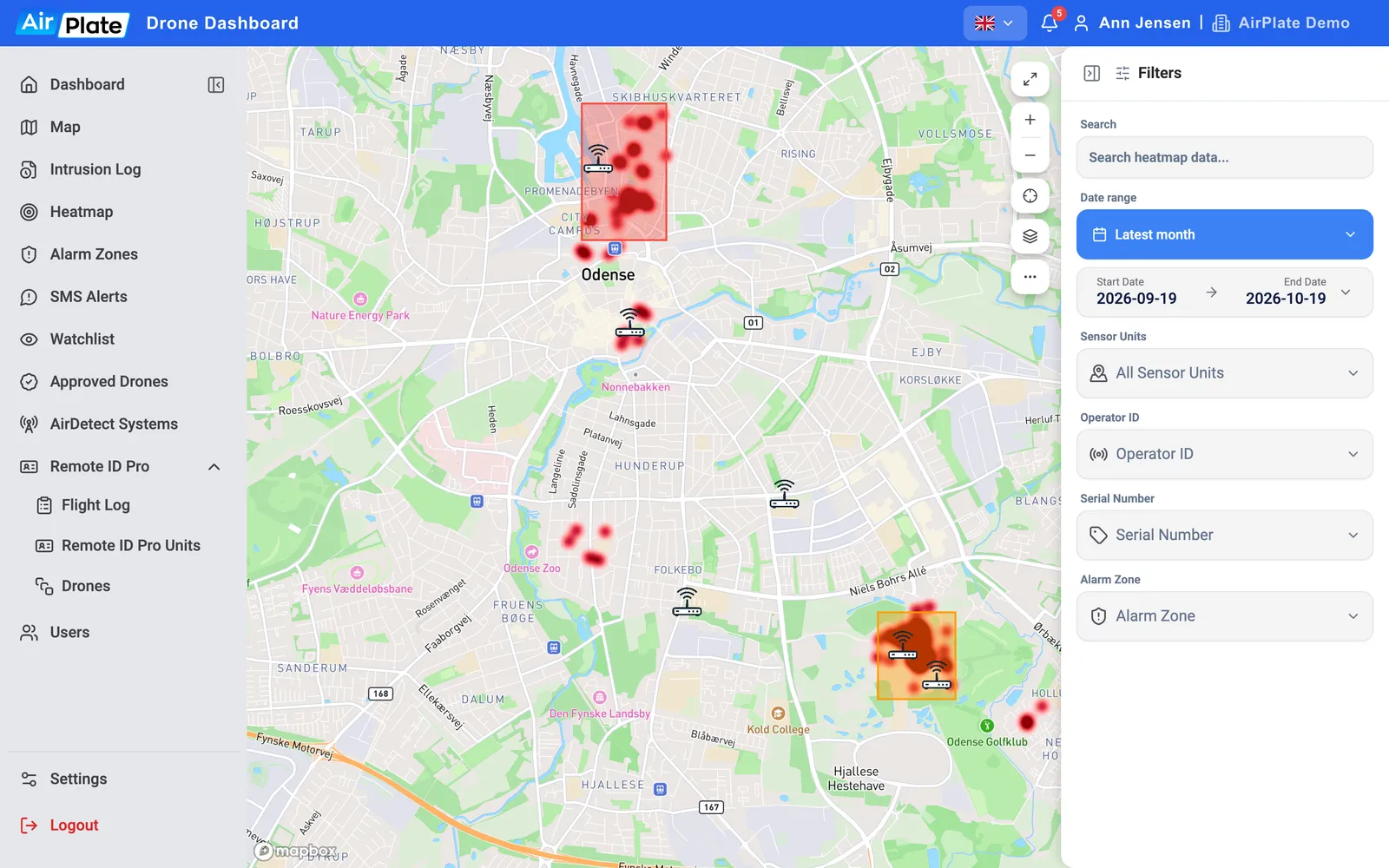Viewport: 1389px width, 868px height.
Task: Open the Alarm Zone dropdown
Action: pyautogui.click(x=1225, y=616)
